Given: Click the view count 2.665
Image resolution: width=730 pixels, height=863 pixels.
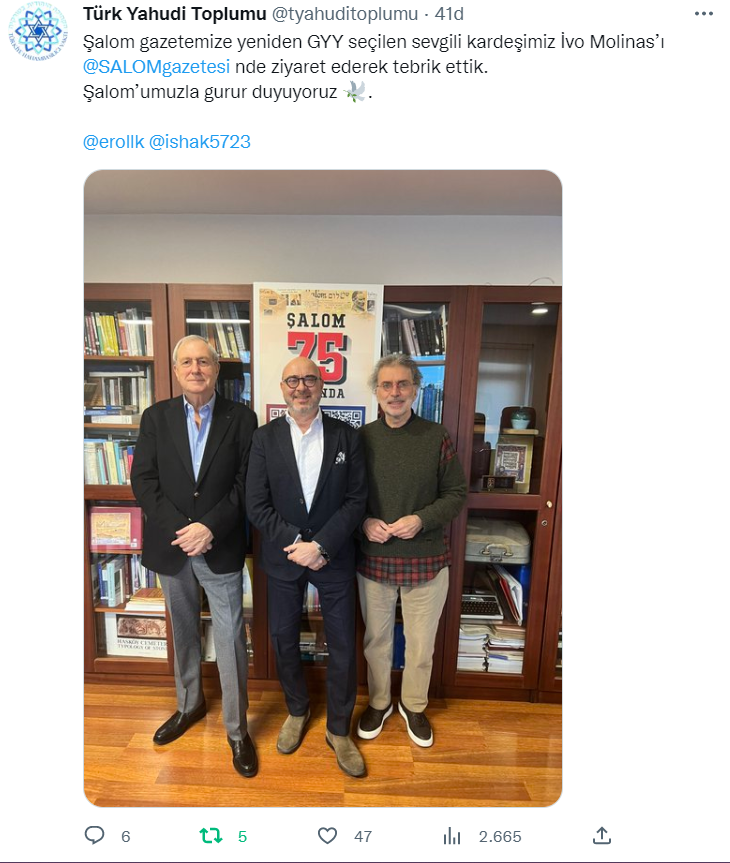Looking at the screenshot, I should point(500,837).
